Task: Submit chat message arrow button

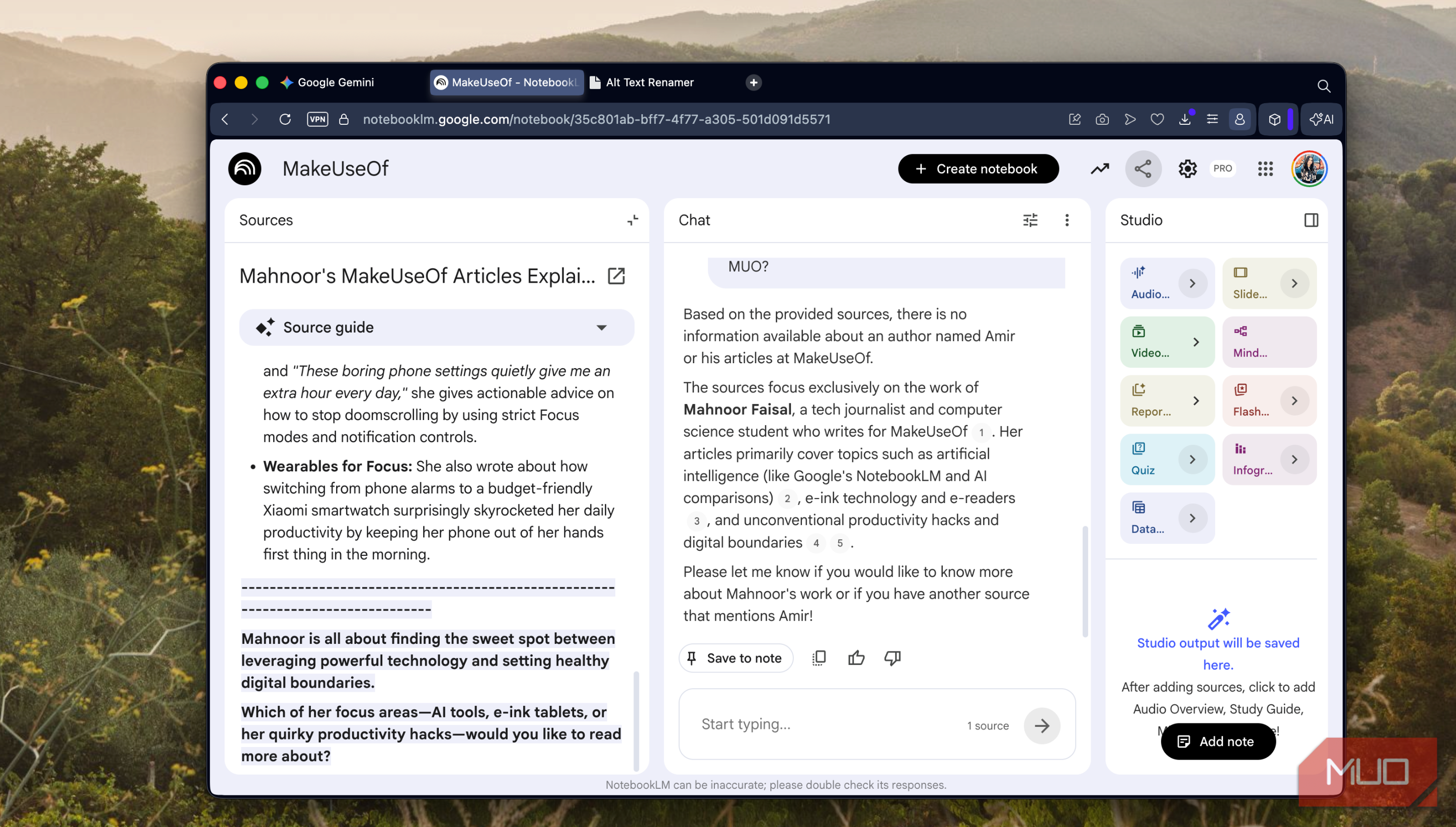Action: coord(1041,725)
